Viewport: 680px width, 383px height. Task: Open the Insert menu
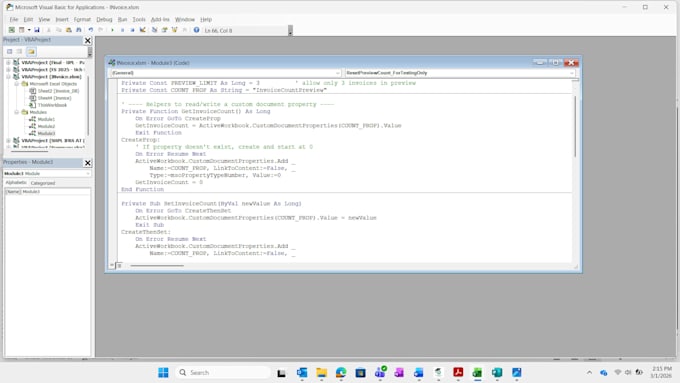[62, 20]
